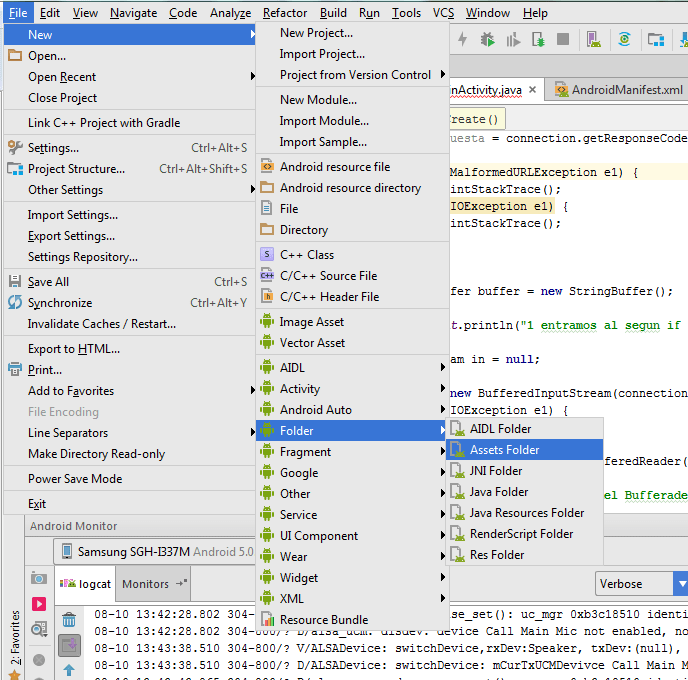The height and width of the screenshot is (680, 688).
Task: Choose Close Project entry
Action: [x=129, y=97]
